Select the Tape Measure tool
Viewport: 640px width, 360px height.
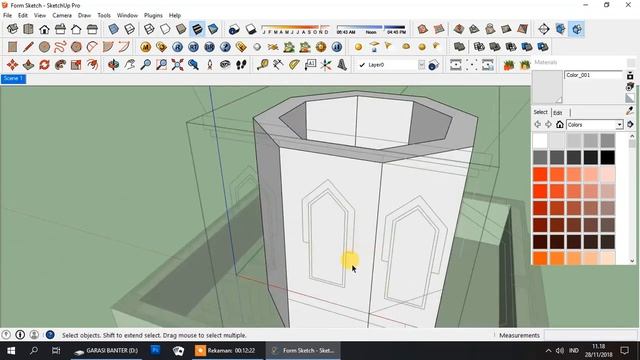[x=262, y=65]
